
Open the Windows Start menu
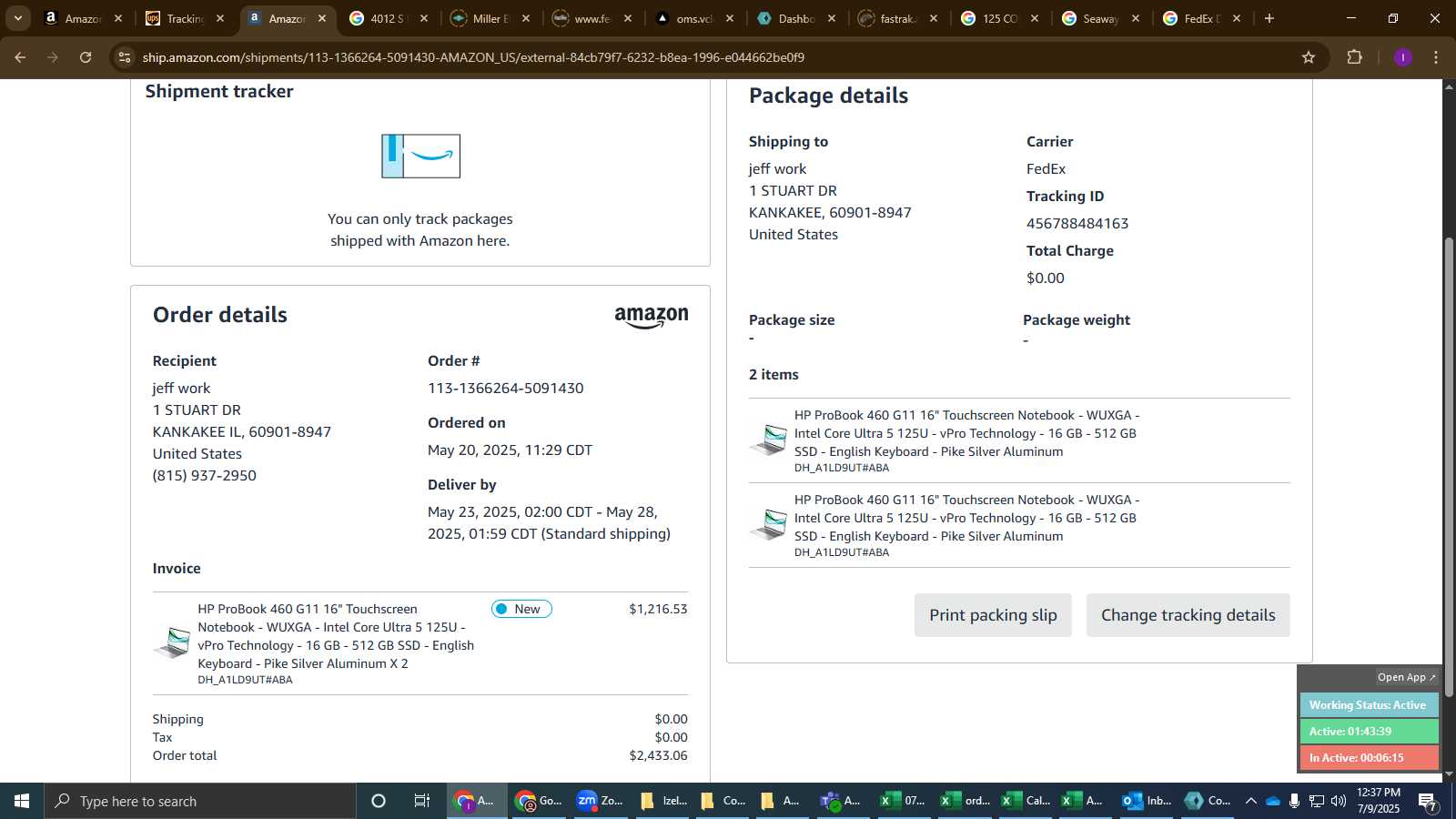22,801
